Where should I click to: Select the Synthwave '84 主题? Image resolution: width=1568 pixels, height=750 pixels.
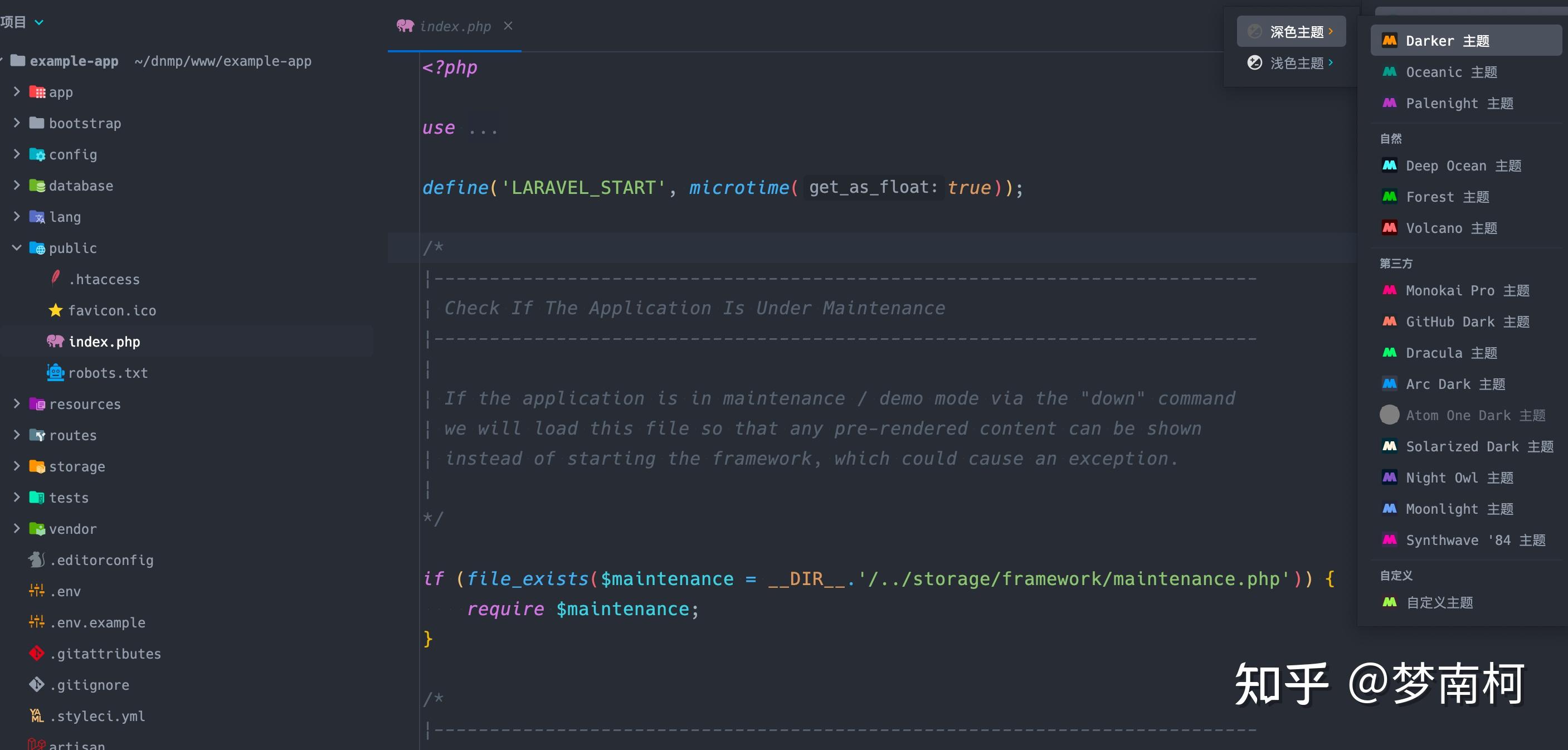point(1461,540)
